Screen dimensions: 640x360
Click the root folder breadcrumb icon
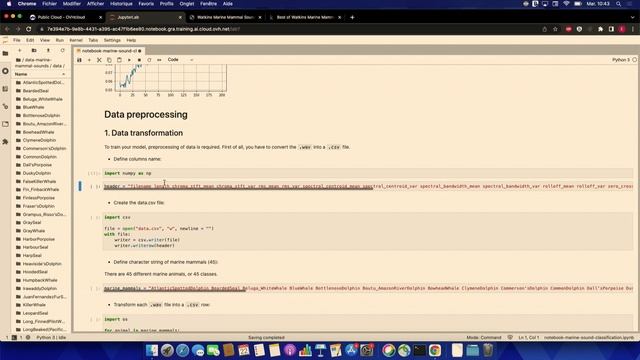click(x=18, y=60)
